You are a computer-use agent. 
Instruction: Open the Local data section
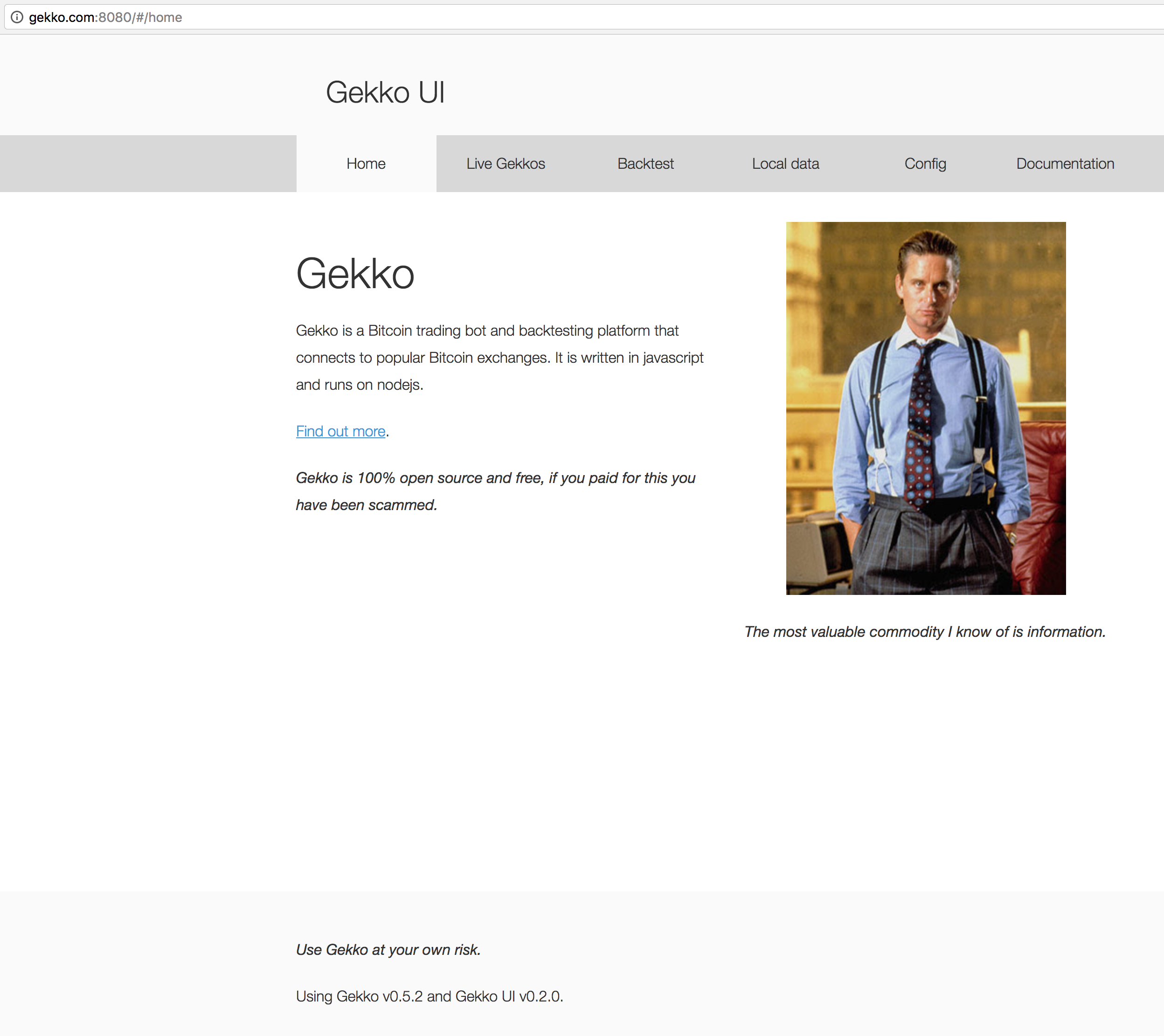(x=786, y=163)
